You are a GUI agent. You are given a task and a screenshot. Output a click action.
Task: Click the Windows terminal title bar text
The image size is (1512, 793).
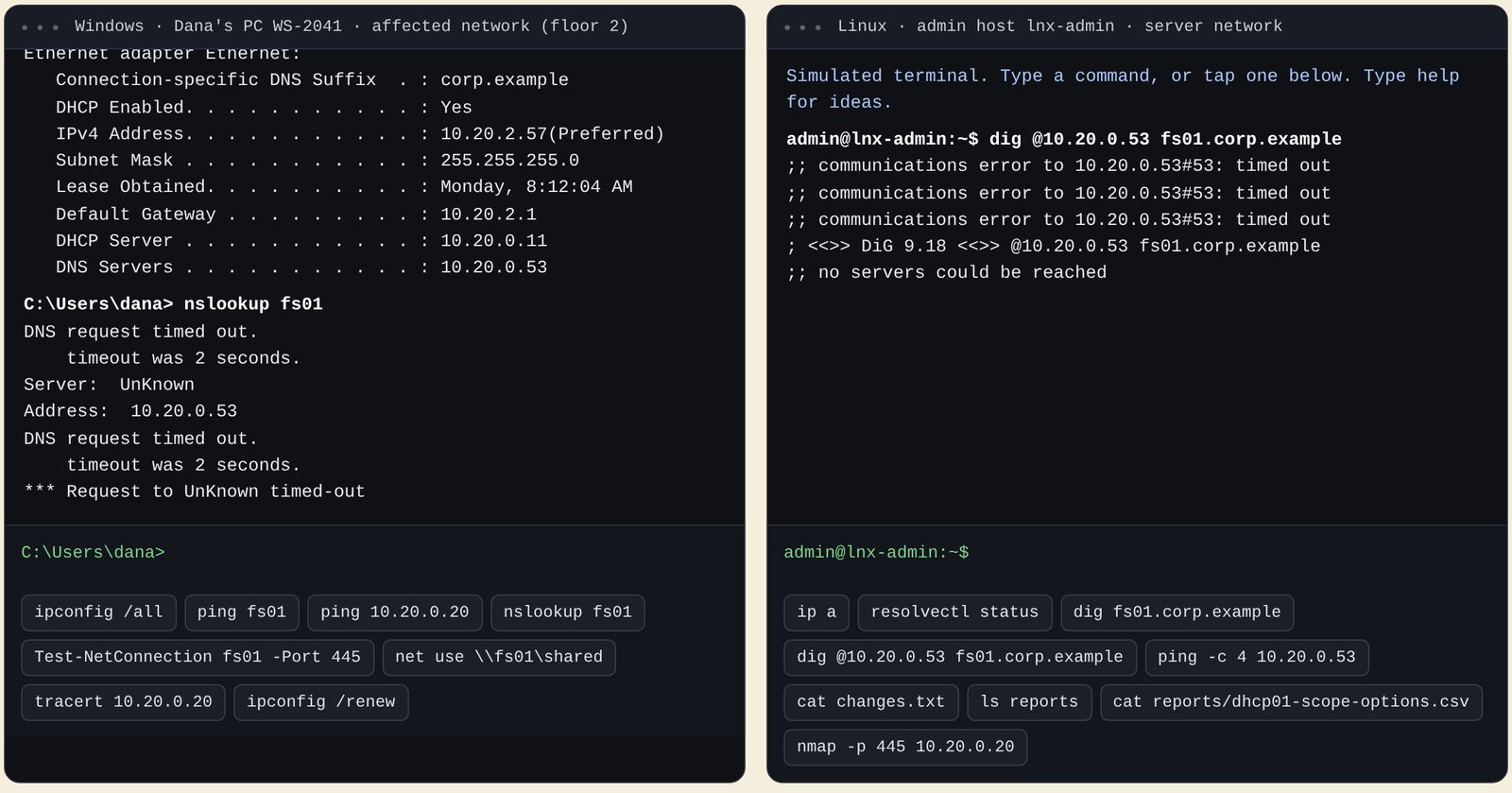point(352,26)
